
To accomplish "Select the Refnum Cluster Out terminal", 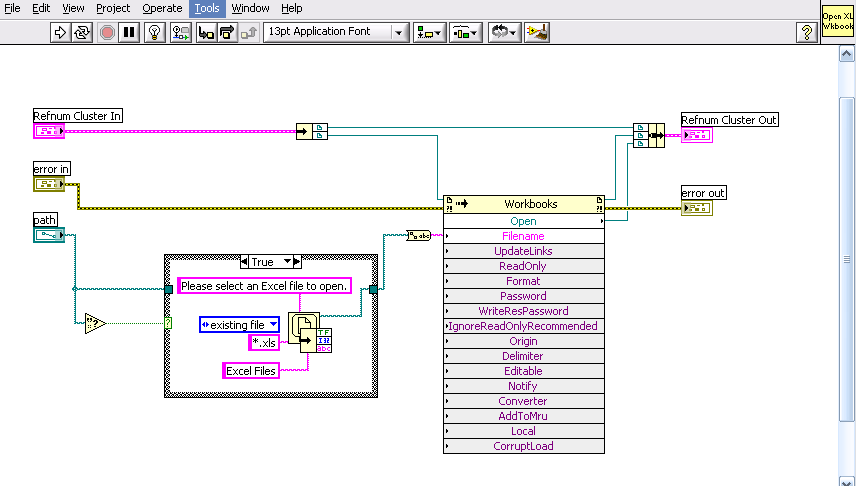I will [x=697, y=135].
